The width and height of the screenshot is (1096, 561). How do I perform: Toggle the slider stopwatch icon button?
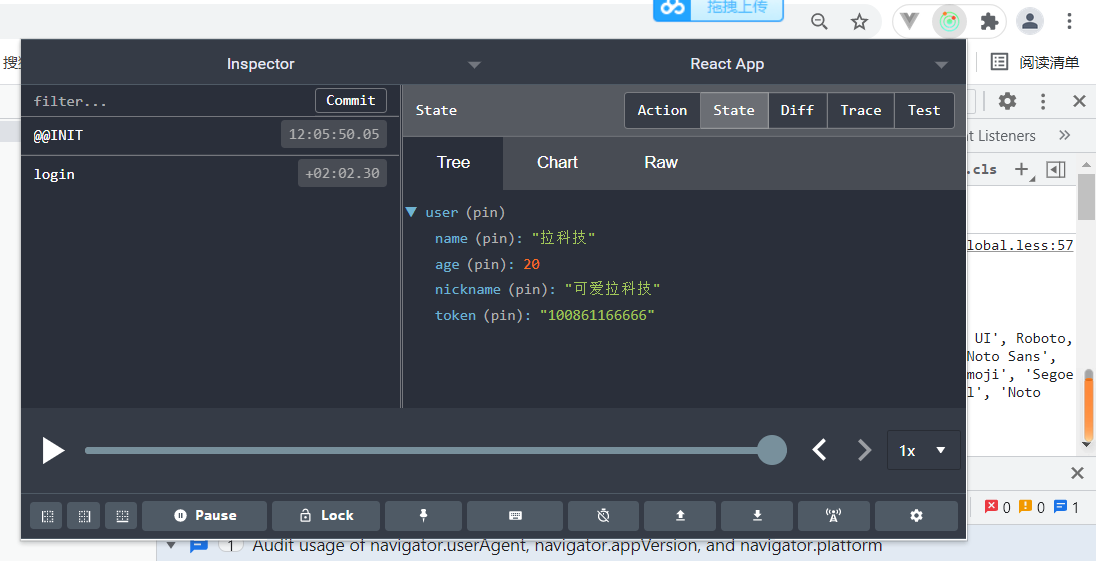[603, 516]
